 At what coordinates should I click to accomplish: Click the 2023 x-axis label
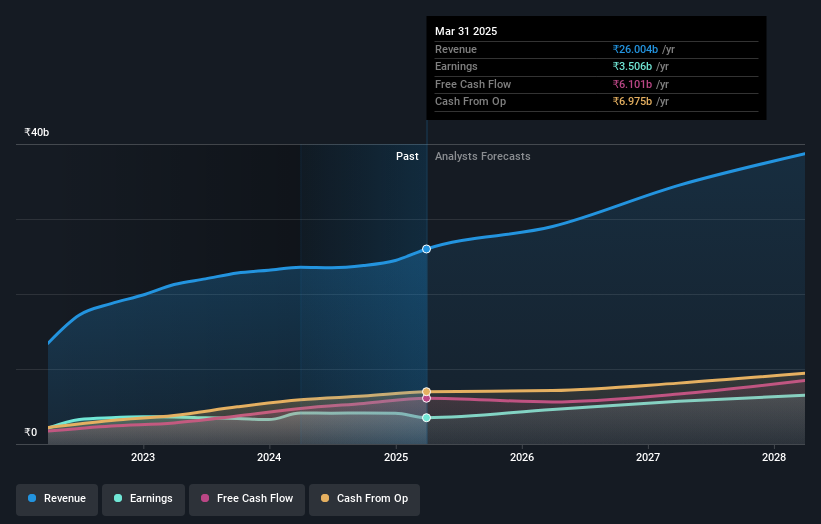pyautogui.click(x=143, y=458)
